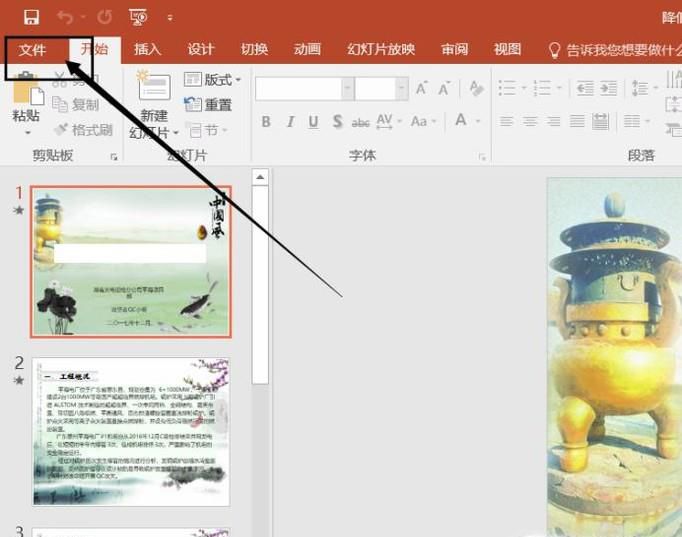Open the 幻灯片放映 (Slide Show) tab
The height and width of the screenshot is (537, 682).
381,49
